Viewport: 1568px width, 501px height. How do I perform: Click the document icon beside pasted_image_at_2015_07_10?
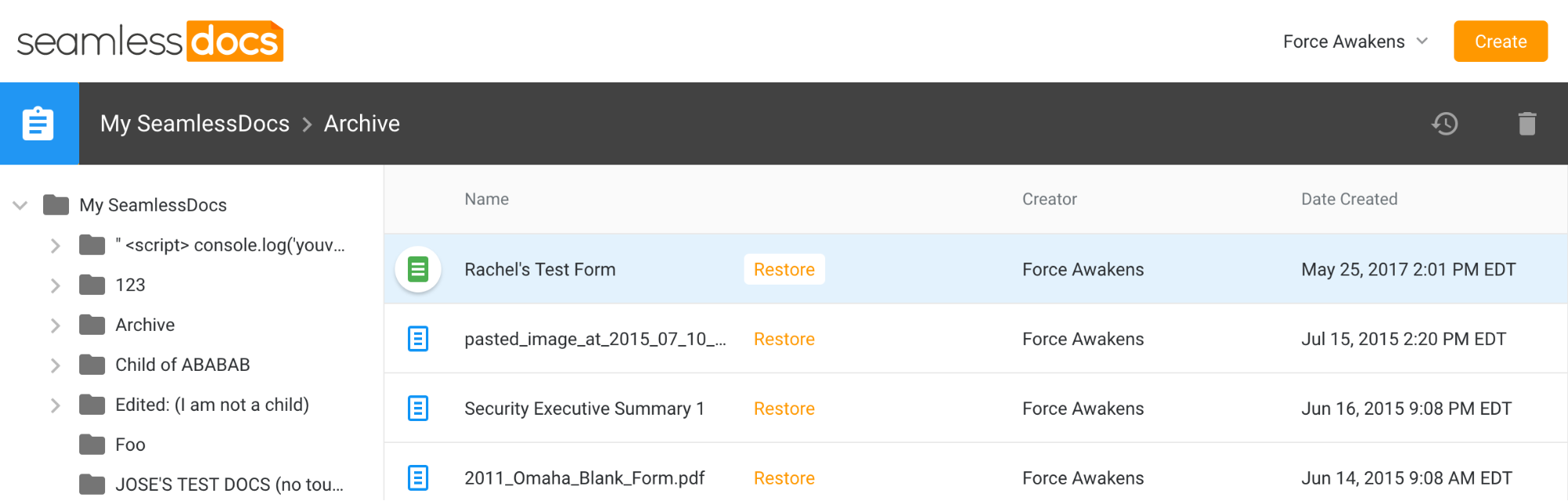click(x=418, y=339)
